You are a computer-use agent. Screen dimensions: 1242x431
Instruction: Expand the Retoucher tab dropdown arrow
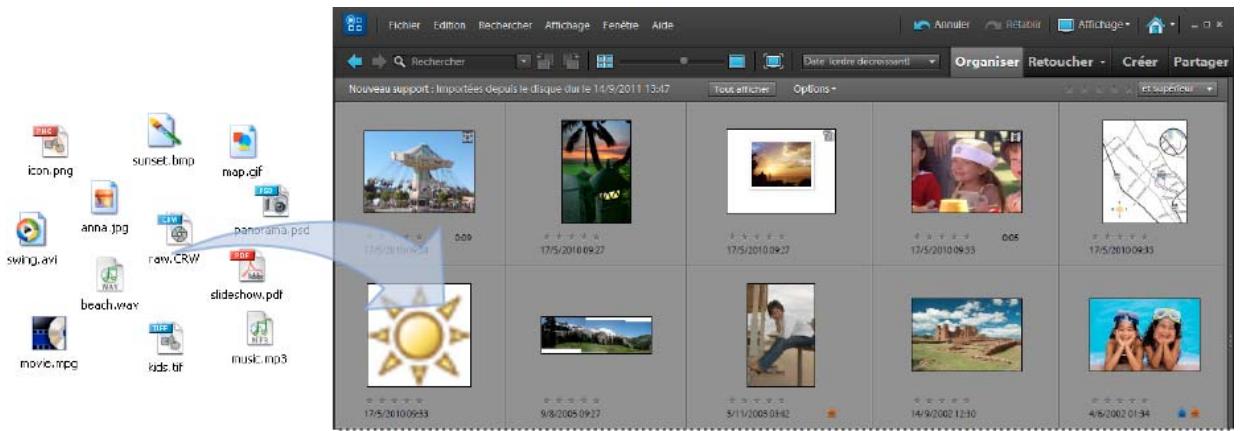coord(1103,63)
